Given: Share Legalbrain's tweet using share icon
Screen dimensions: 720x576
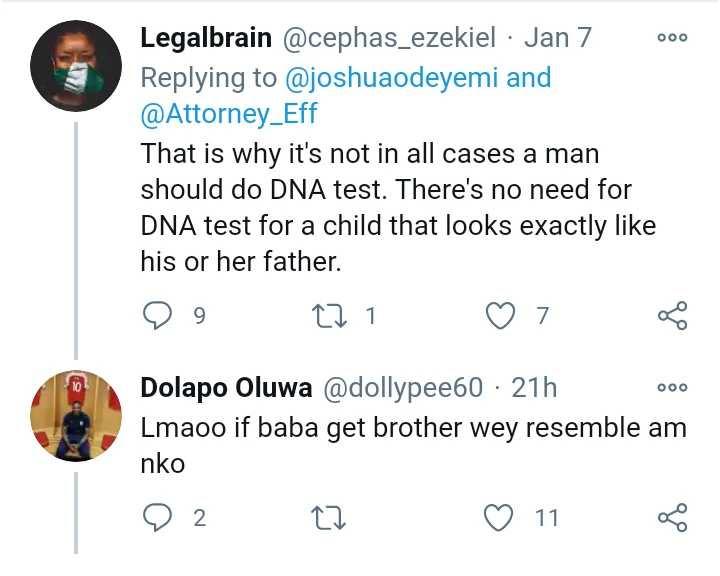Looking at the screenshot, I should click(672, 317).
